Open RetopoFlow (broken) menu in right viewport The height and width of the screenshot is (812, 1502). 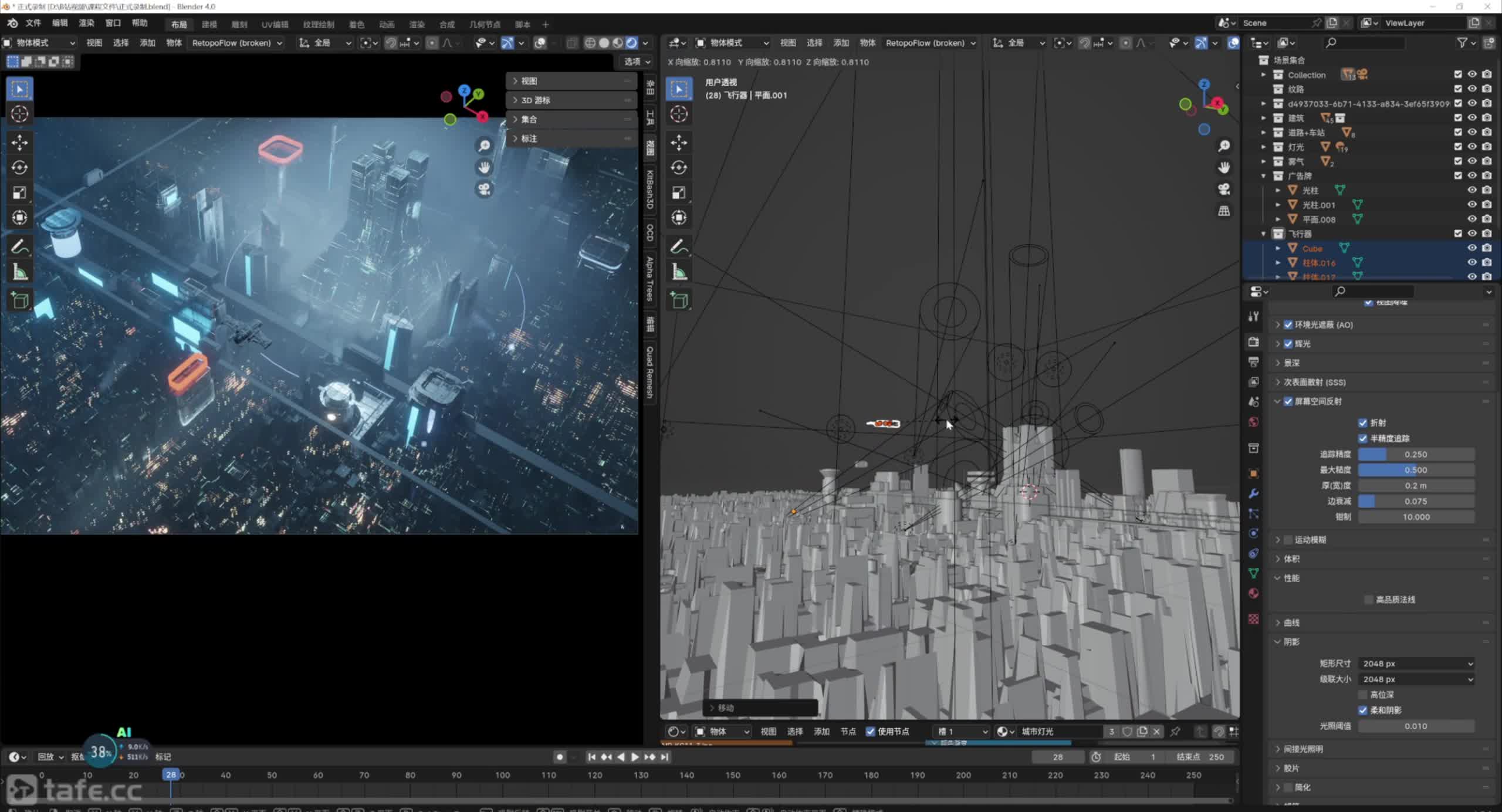point(931,43)
